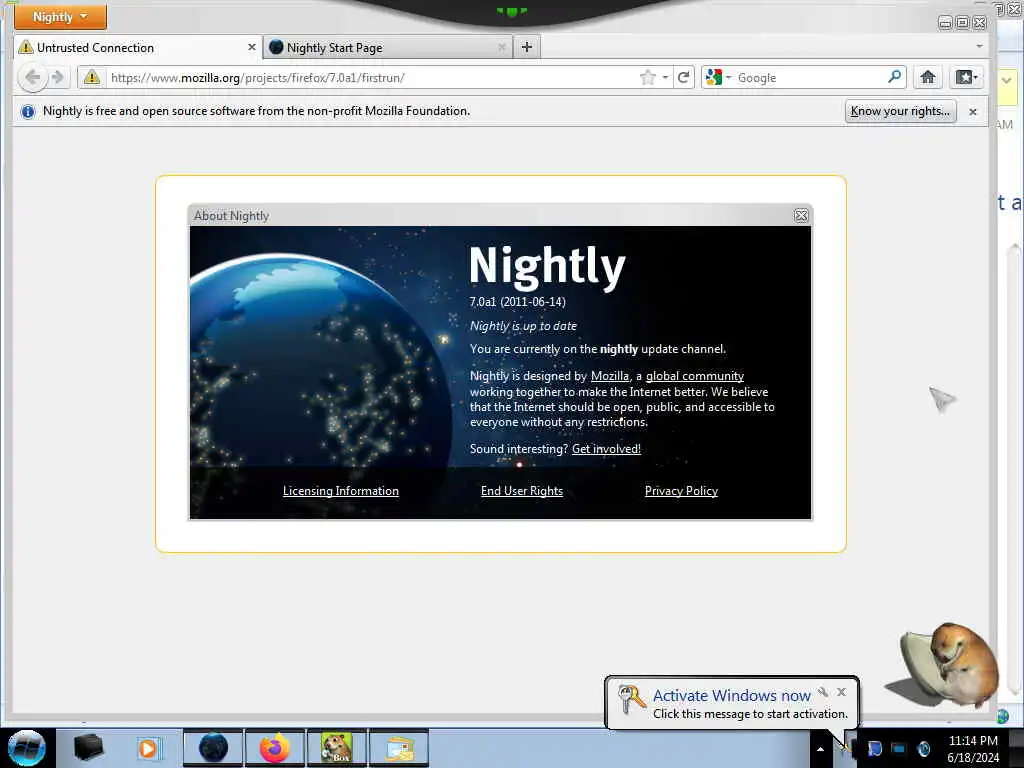Screen dimensions: 1024x768
Task: Reload the current page
Action: [x=684, y=78]
